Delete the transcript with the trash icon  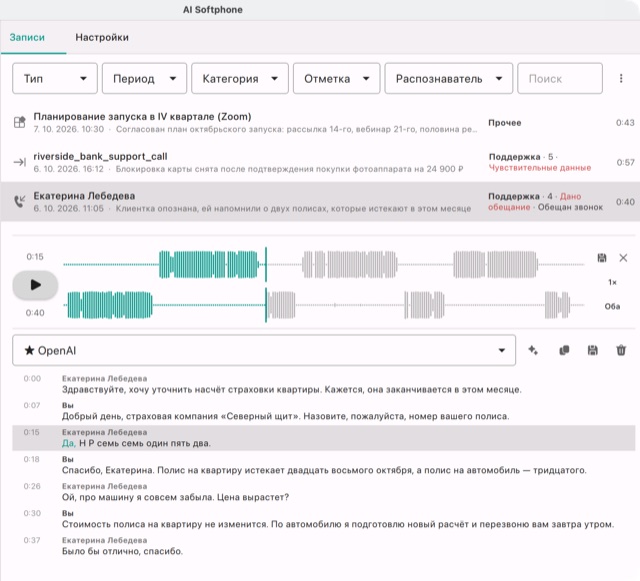coord(621,350)
